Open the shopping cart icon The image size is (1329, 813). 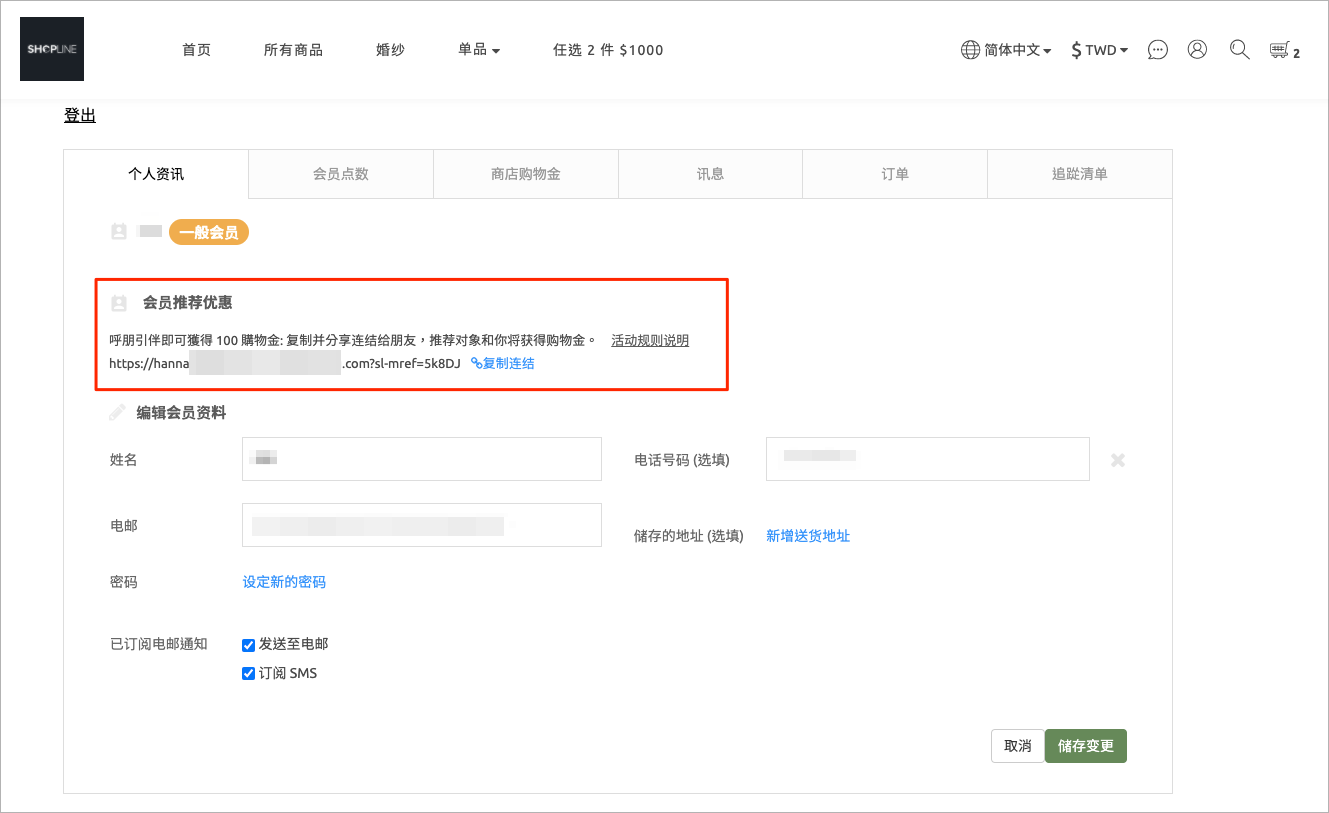coord(1278,50)
